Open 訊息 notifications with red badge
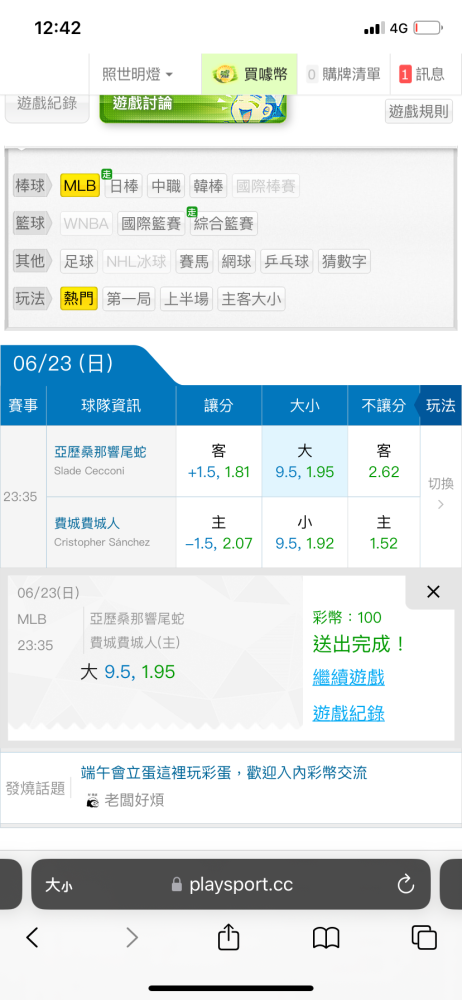Screen dimensions: 462x1000 click(422, 74)
